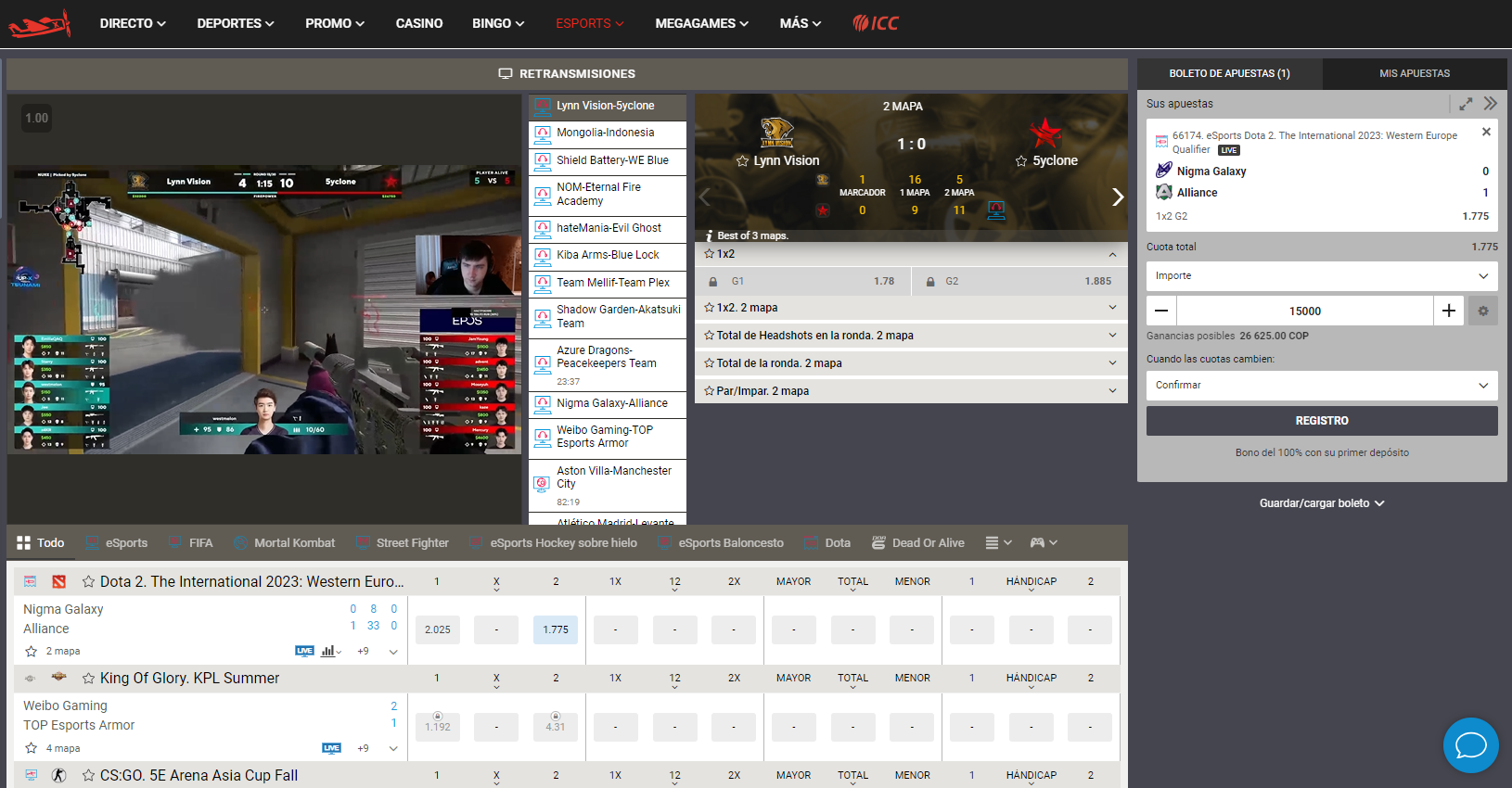Remove the Nigma Galaxy bet from slip

1486,132
